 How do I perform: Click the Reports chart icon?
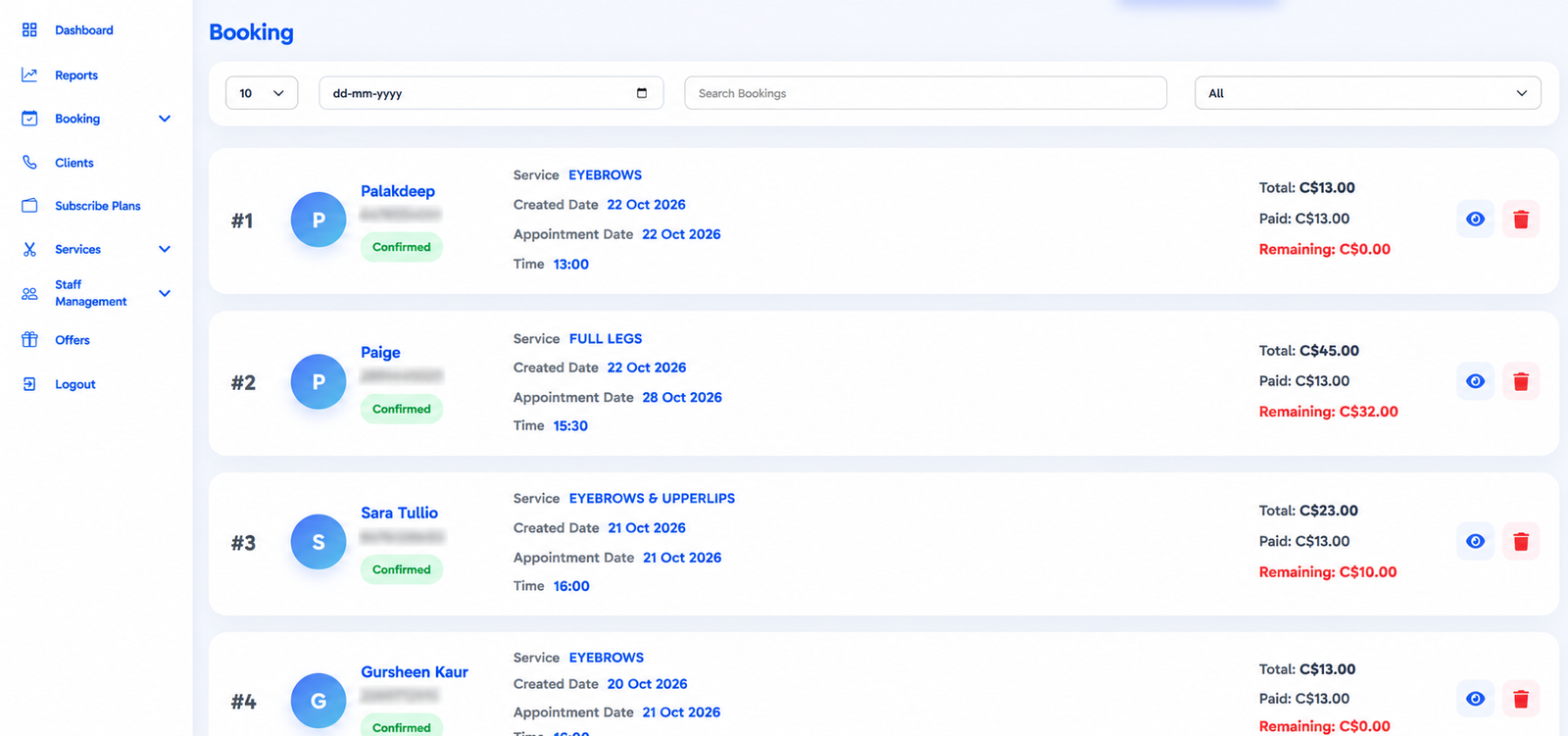[29, 74]
